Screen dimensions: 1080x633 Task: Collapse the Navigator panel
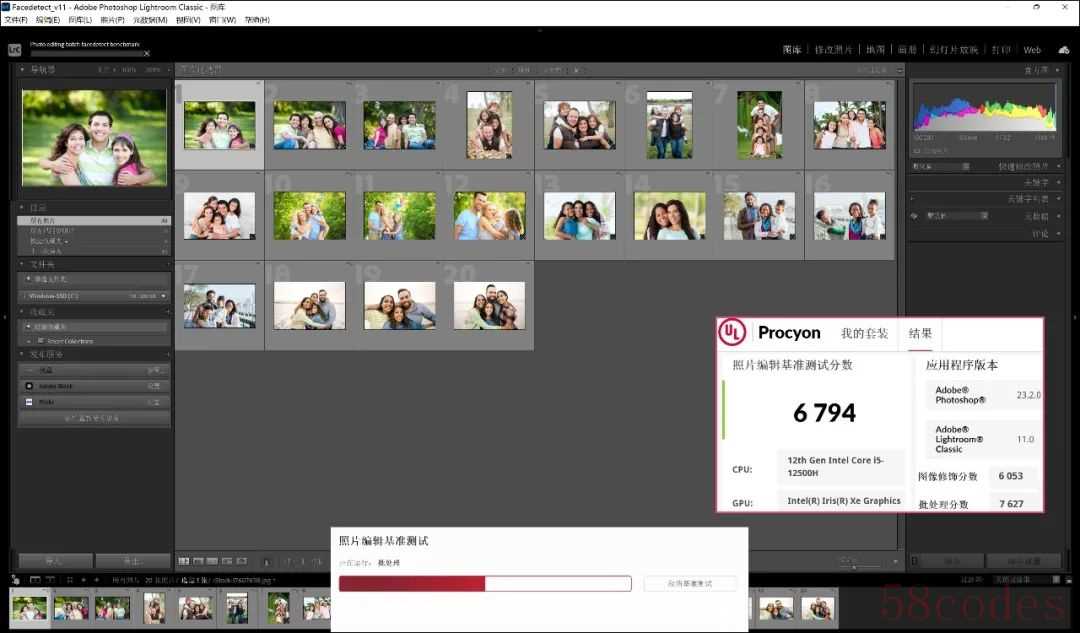(24, 70)
